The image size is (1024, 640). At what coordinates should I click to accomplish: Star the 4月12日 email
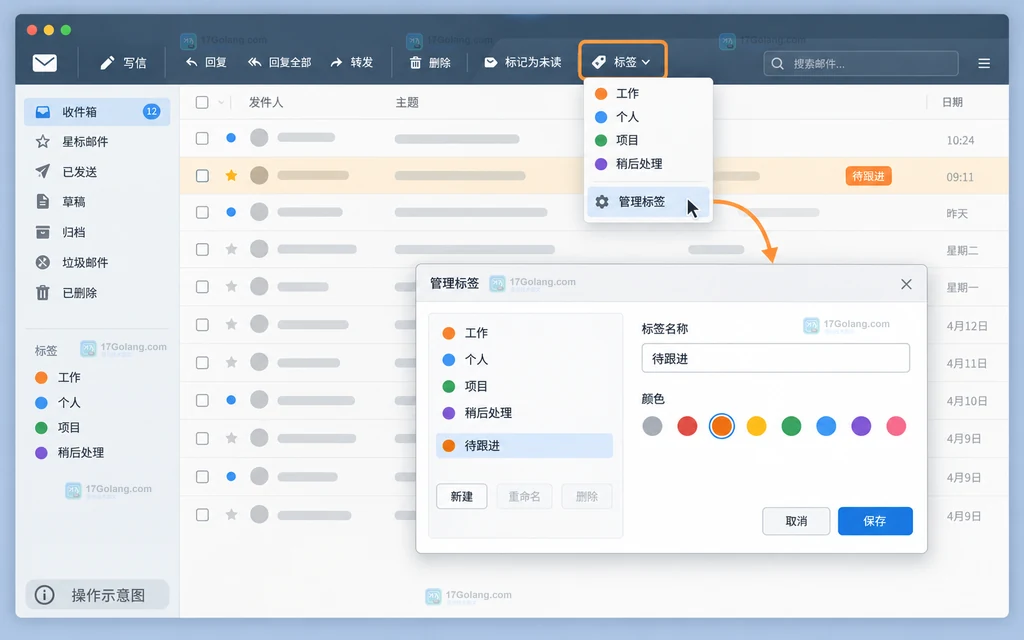point(231,324)
